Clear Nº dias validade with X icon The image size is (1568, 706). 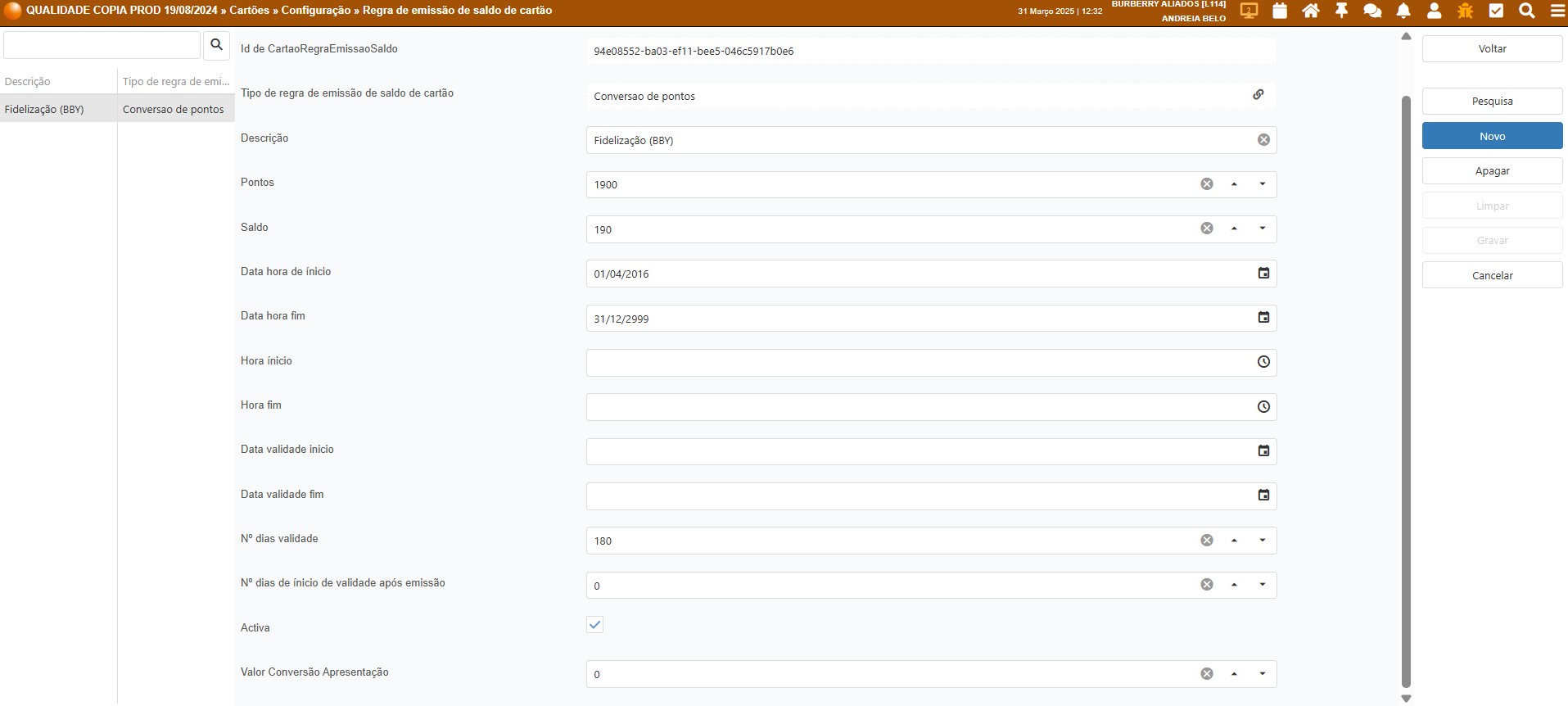[x=1207, y=541]
